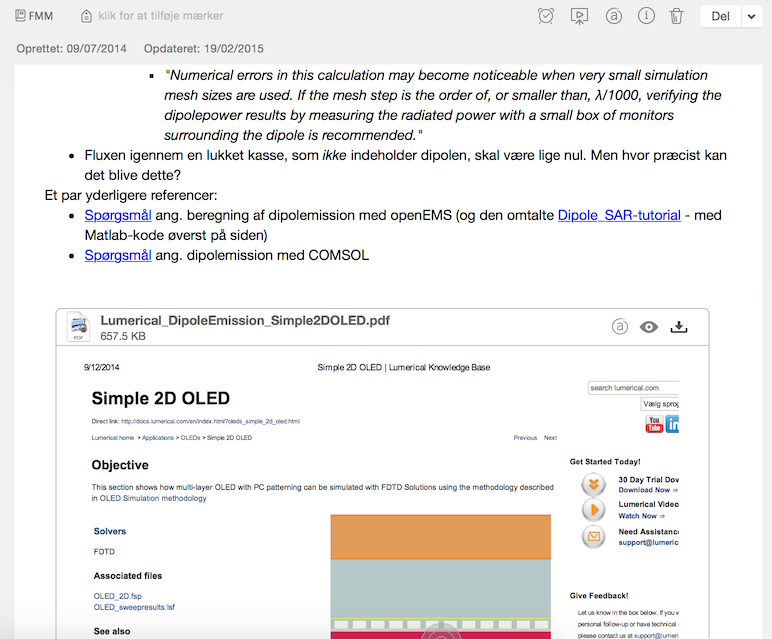Click the 657.5 KB file size text

[123, 336]
